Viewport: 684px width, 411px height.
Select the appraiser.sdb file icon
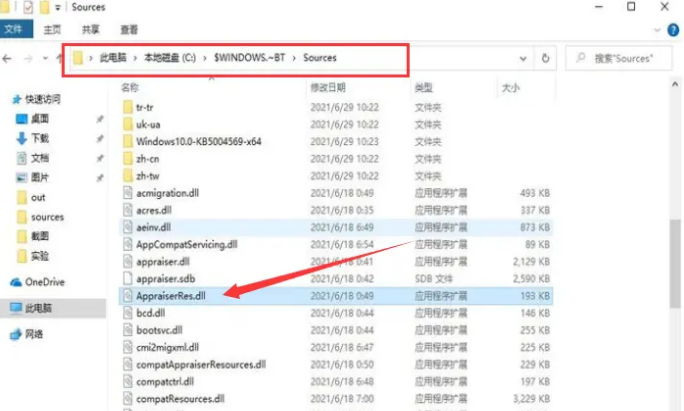tap(127, 278)
